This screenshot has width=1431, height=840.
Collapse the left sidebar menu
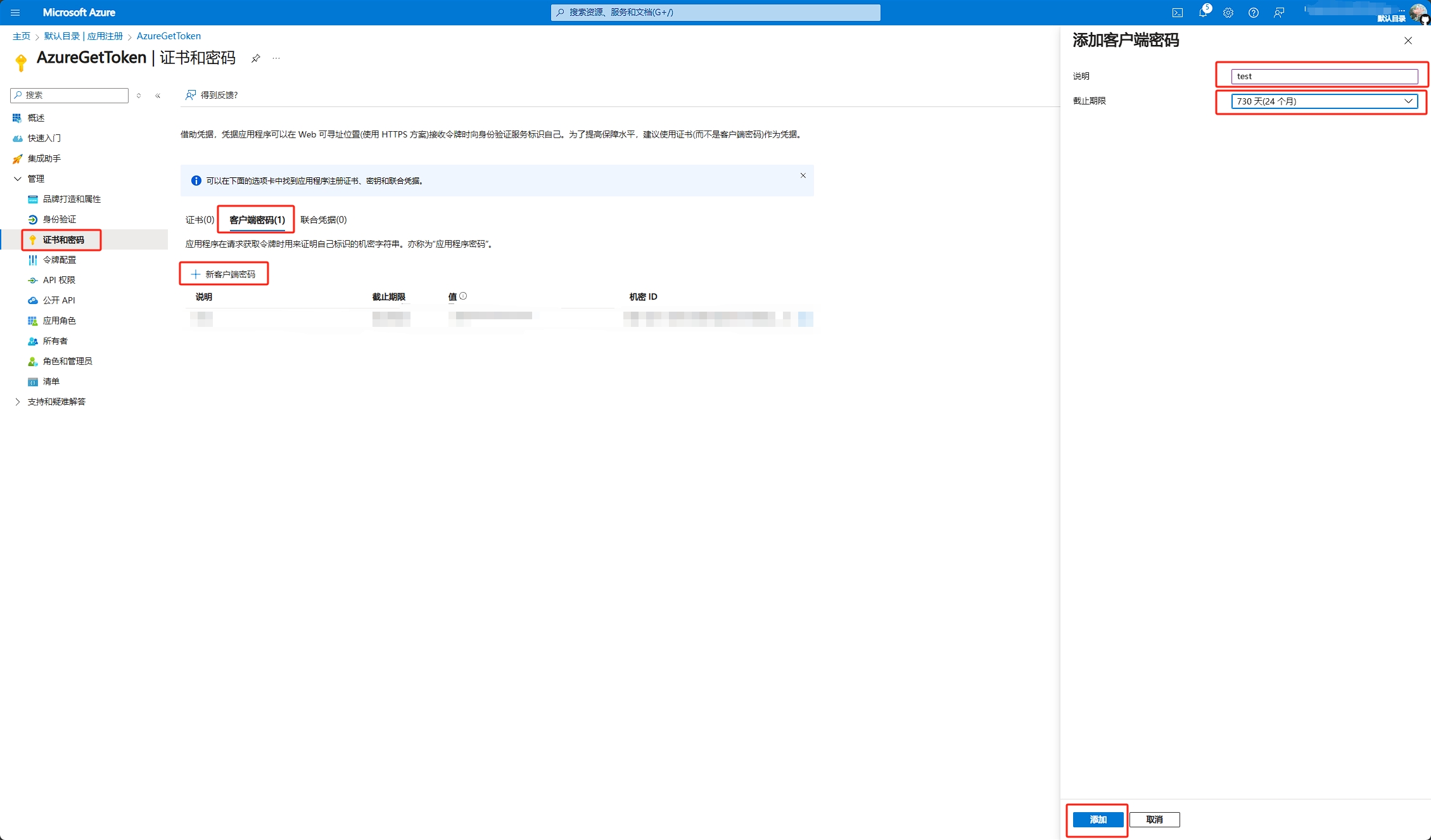click(158, 96)
